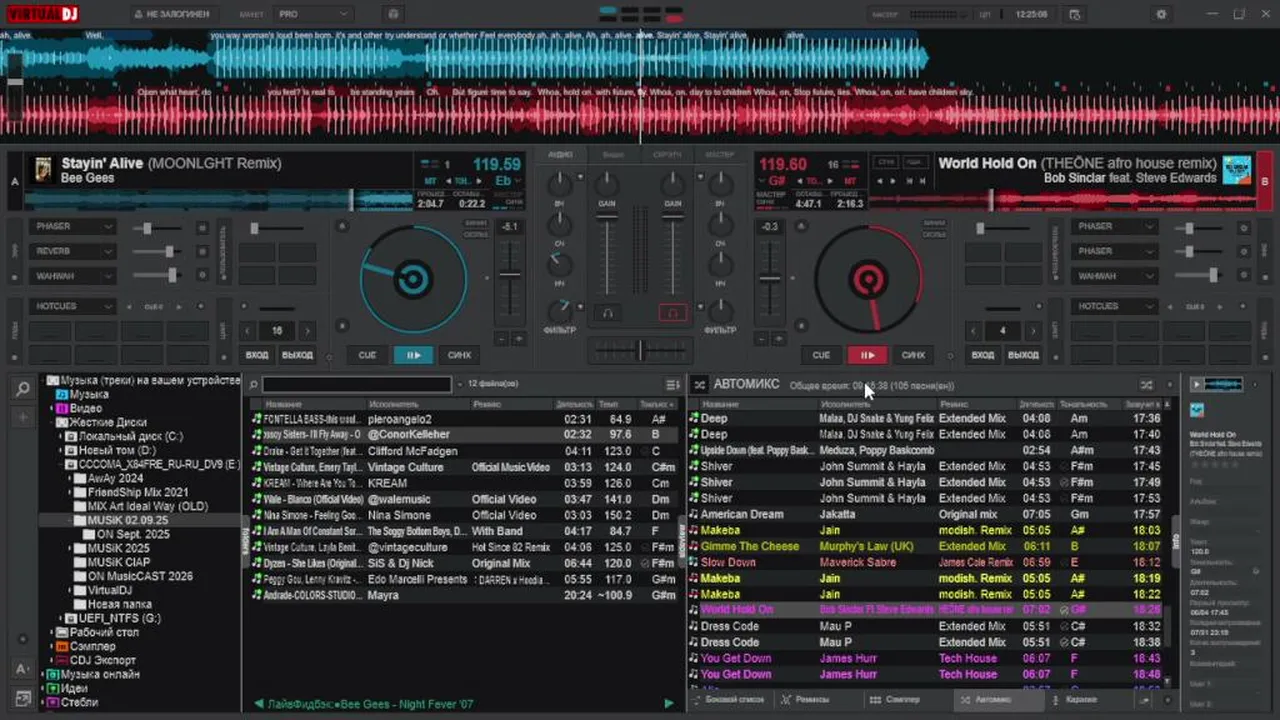Click the CUE button on Deck B

[x=821, y=355]
